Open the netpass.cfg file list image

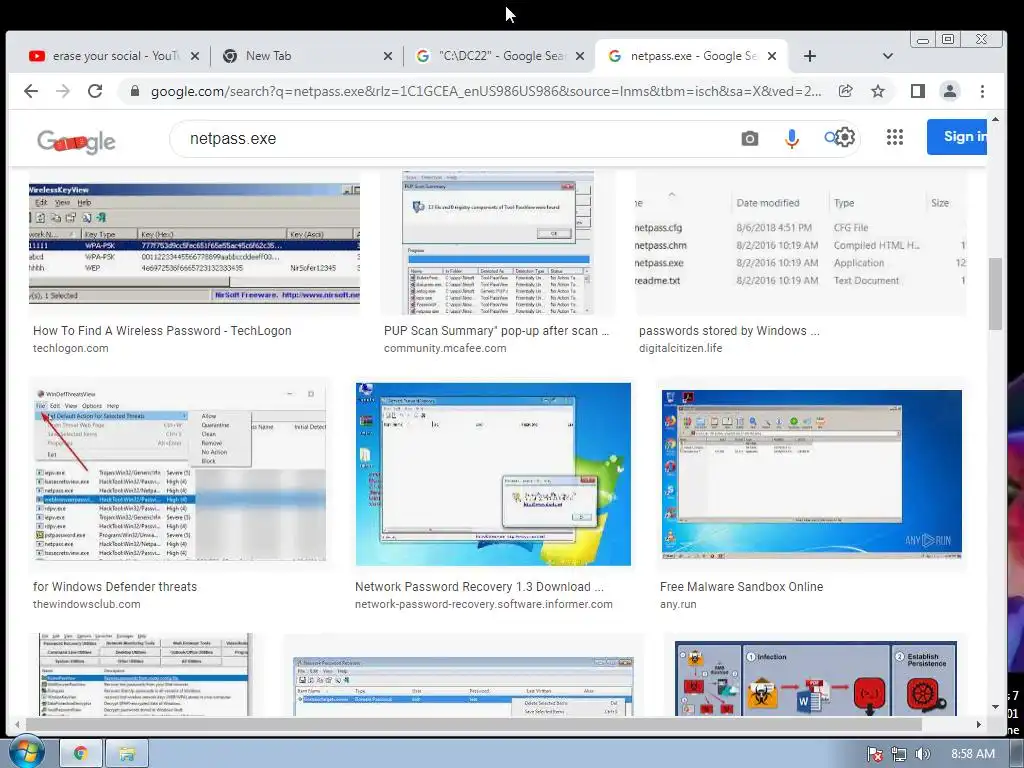(801, 243)
